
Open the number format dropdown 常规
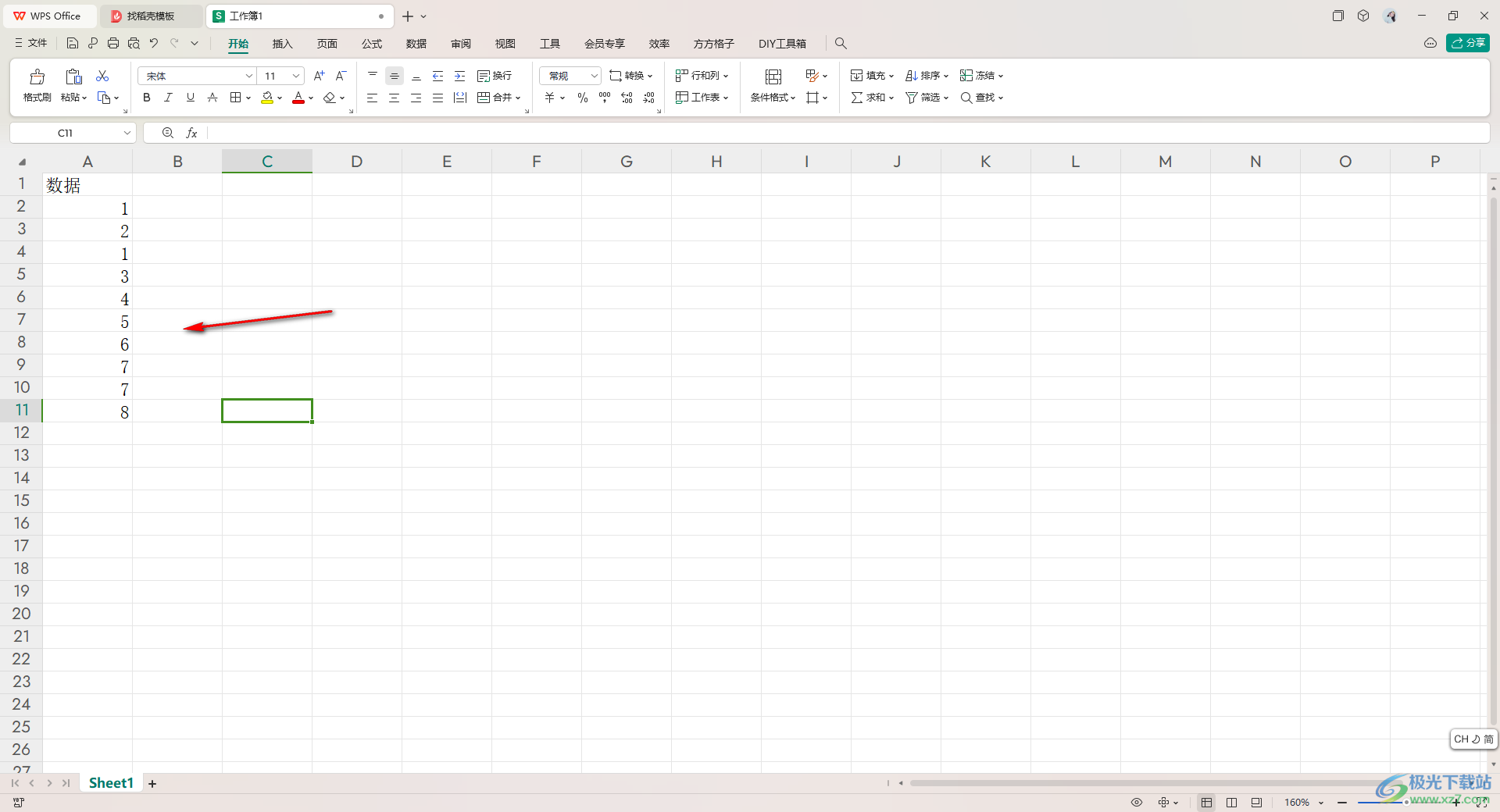pos(594,76)
